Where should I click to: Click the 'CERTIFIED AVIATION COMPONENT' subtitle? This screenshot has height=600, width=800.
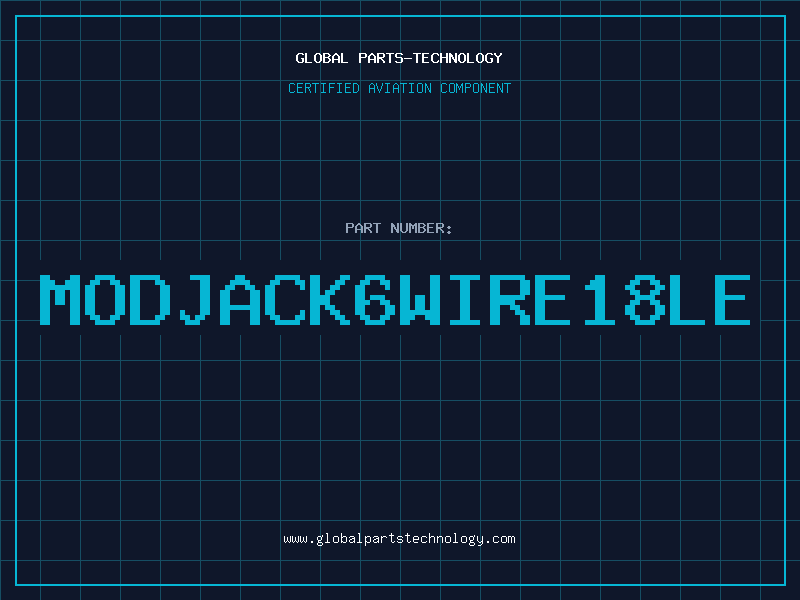click(x=399, y=88)
